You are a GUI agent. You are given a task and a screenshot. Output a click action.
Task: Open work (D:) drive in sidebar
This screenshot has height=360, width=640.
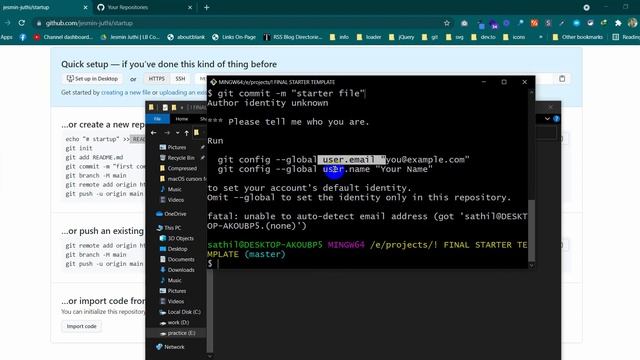(174, 322)
